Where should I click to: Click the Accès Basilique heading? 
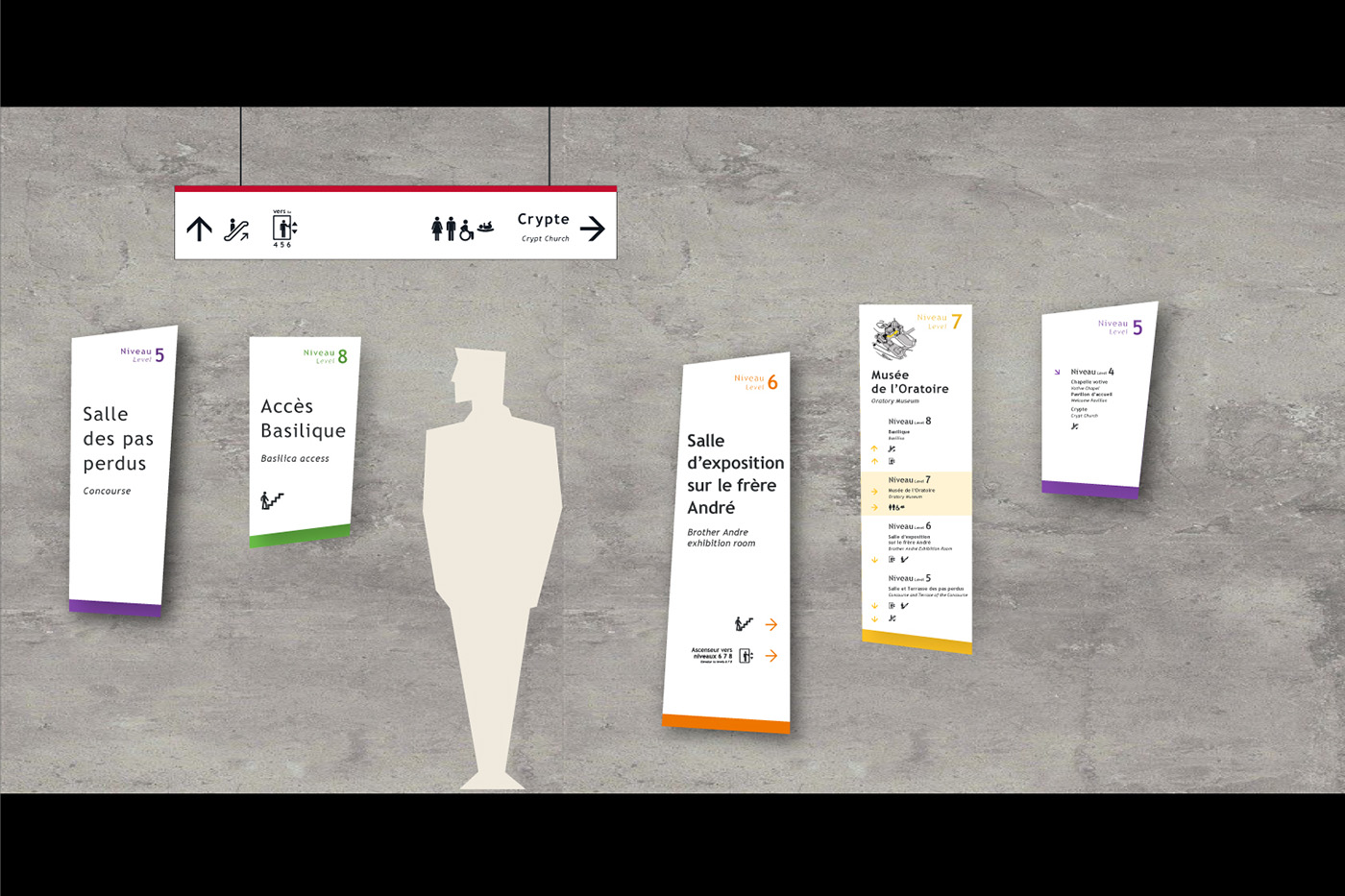pyautogui.click(x=303, y=419)
